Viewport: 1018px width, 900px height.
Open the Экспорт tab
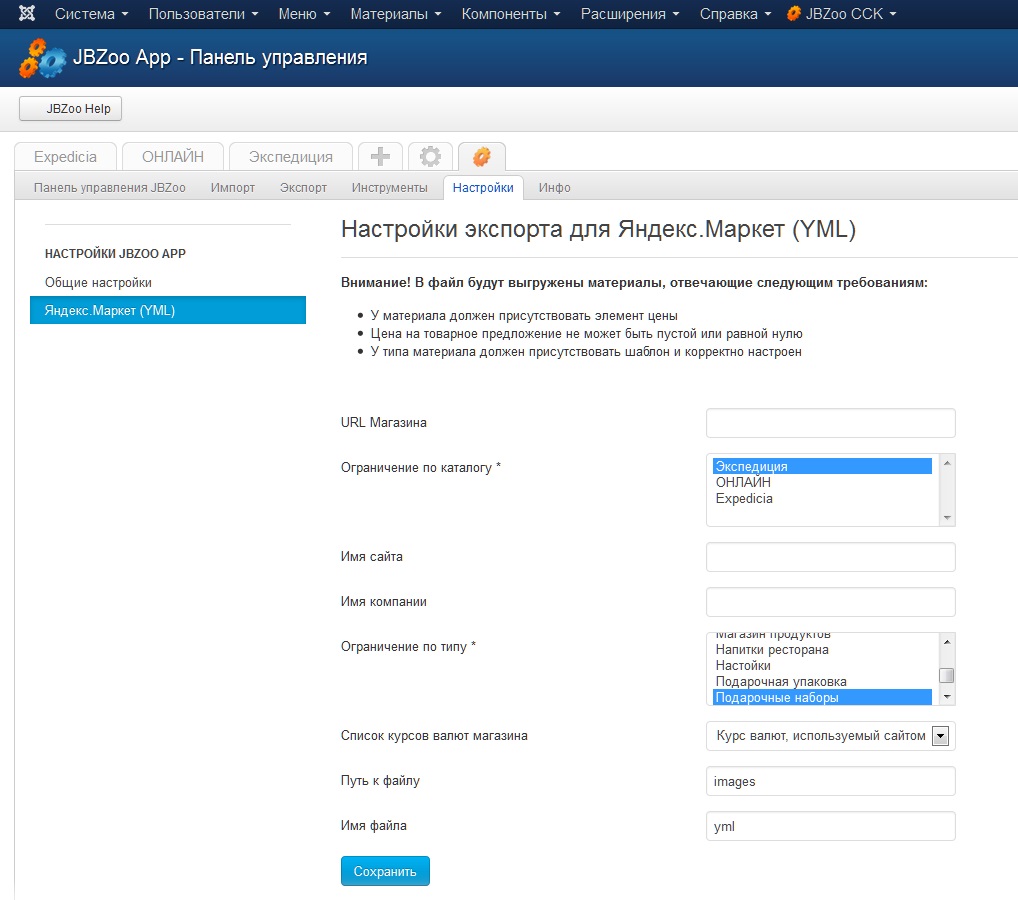tap(303, 188)
